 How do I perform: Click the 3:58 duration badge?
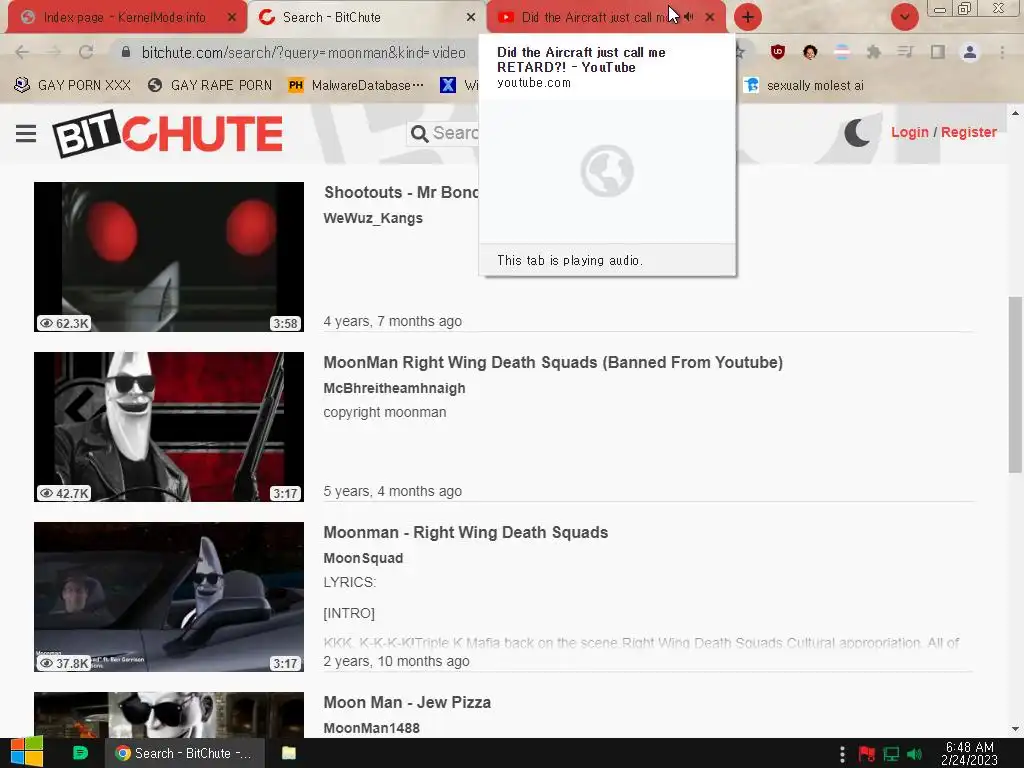pyautogui.click(x=285, y=323)
